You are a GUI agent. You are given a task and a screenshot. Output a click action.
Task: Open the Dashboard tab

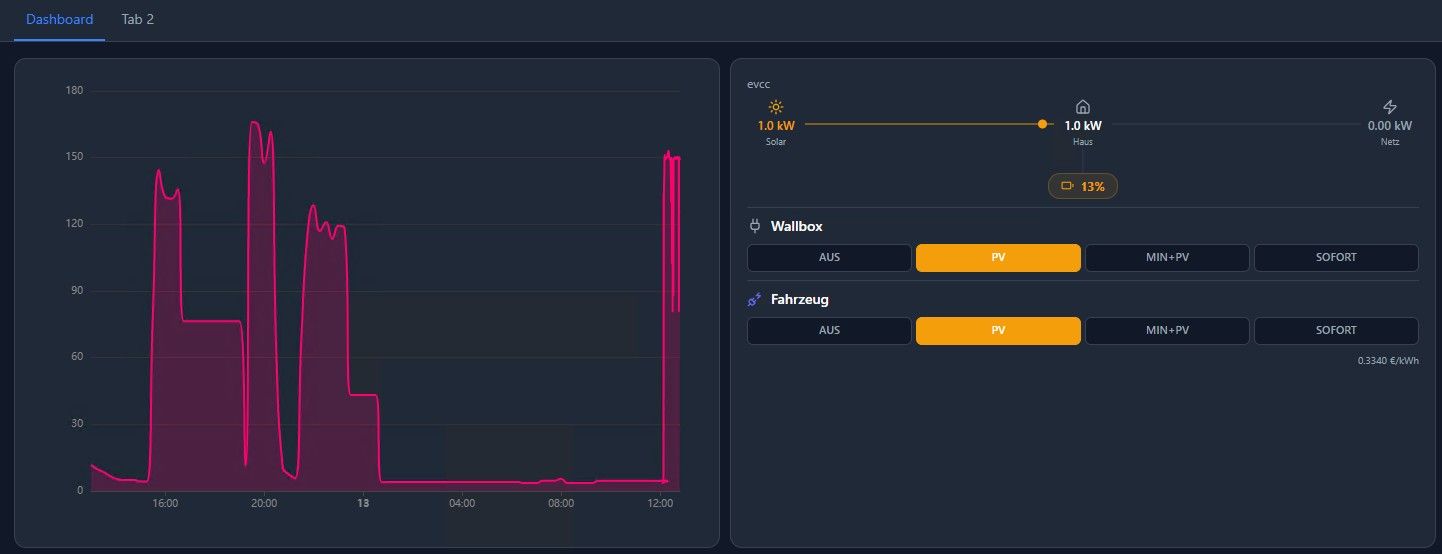(x=60, y=20)
